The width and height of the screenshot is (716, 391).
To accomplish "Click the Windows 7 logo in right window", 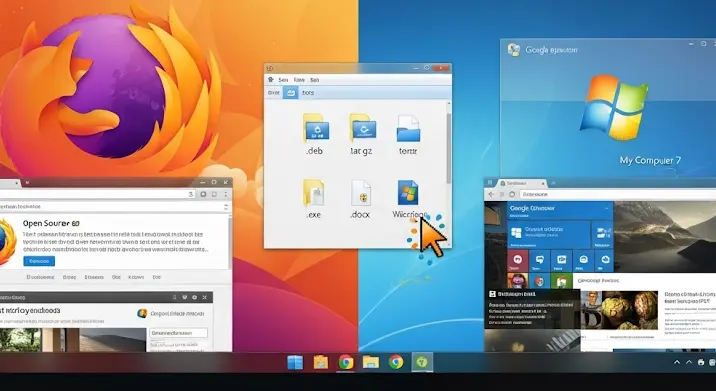I will point(614,107).
